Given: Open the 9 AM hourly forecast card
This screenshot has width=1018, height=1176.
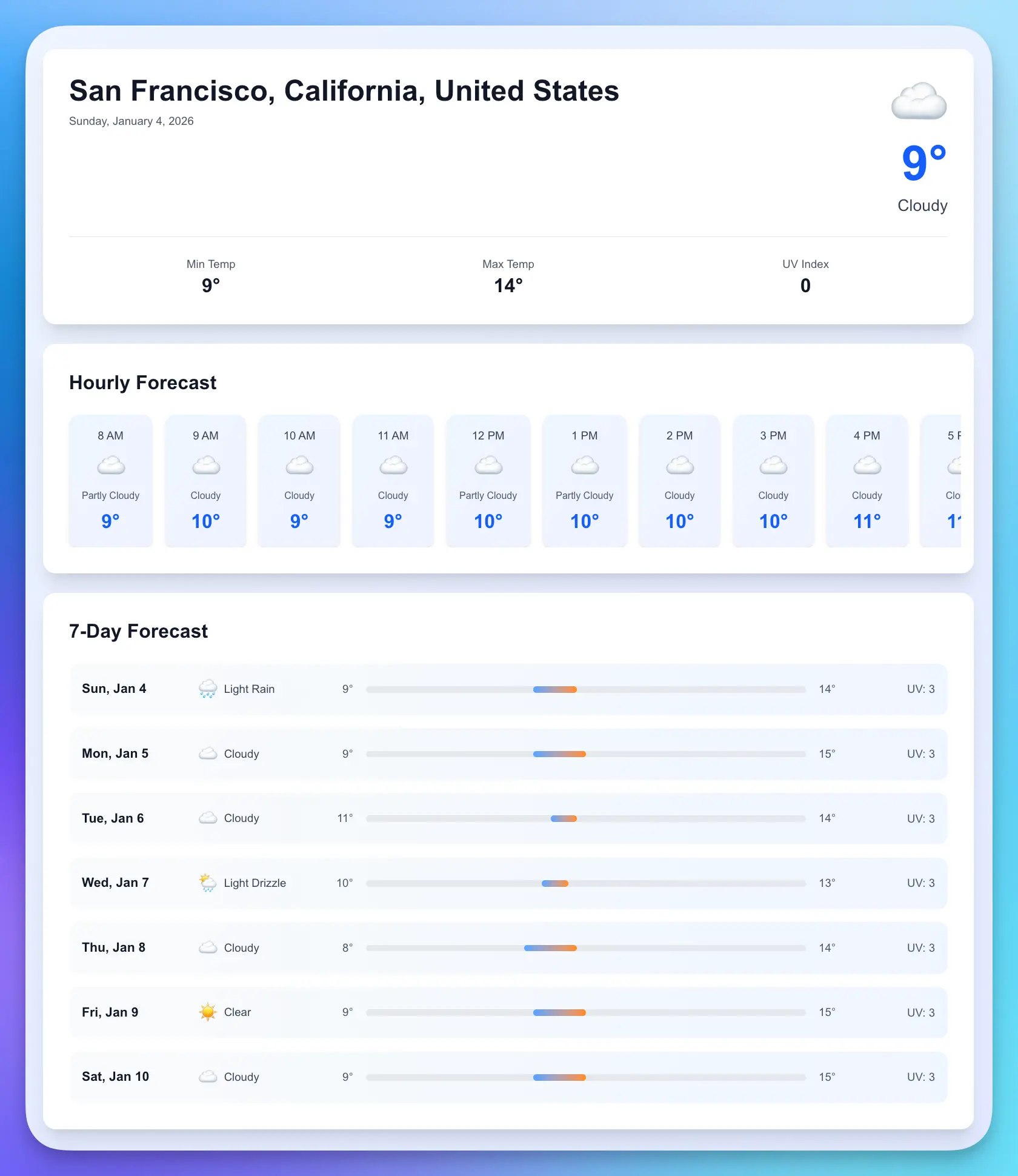Looking at the screenshot, I should 205,481.
